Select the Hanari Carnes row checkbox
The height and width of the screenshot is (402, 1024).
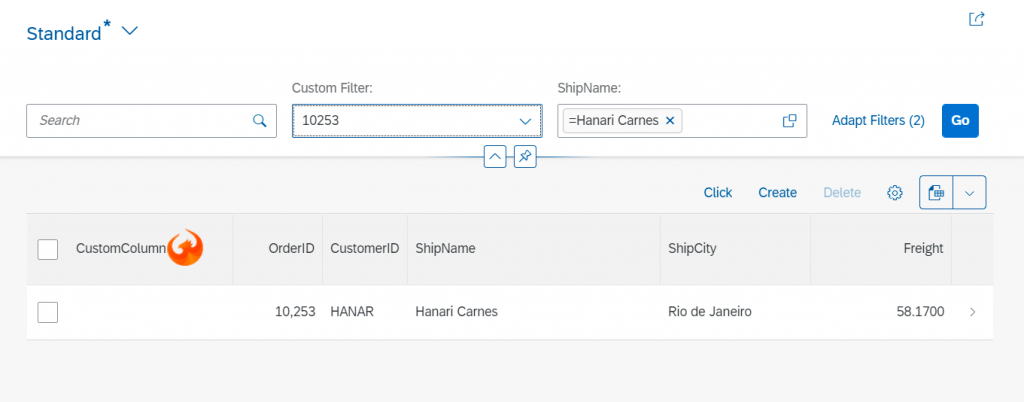tap(48, 312)
